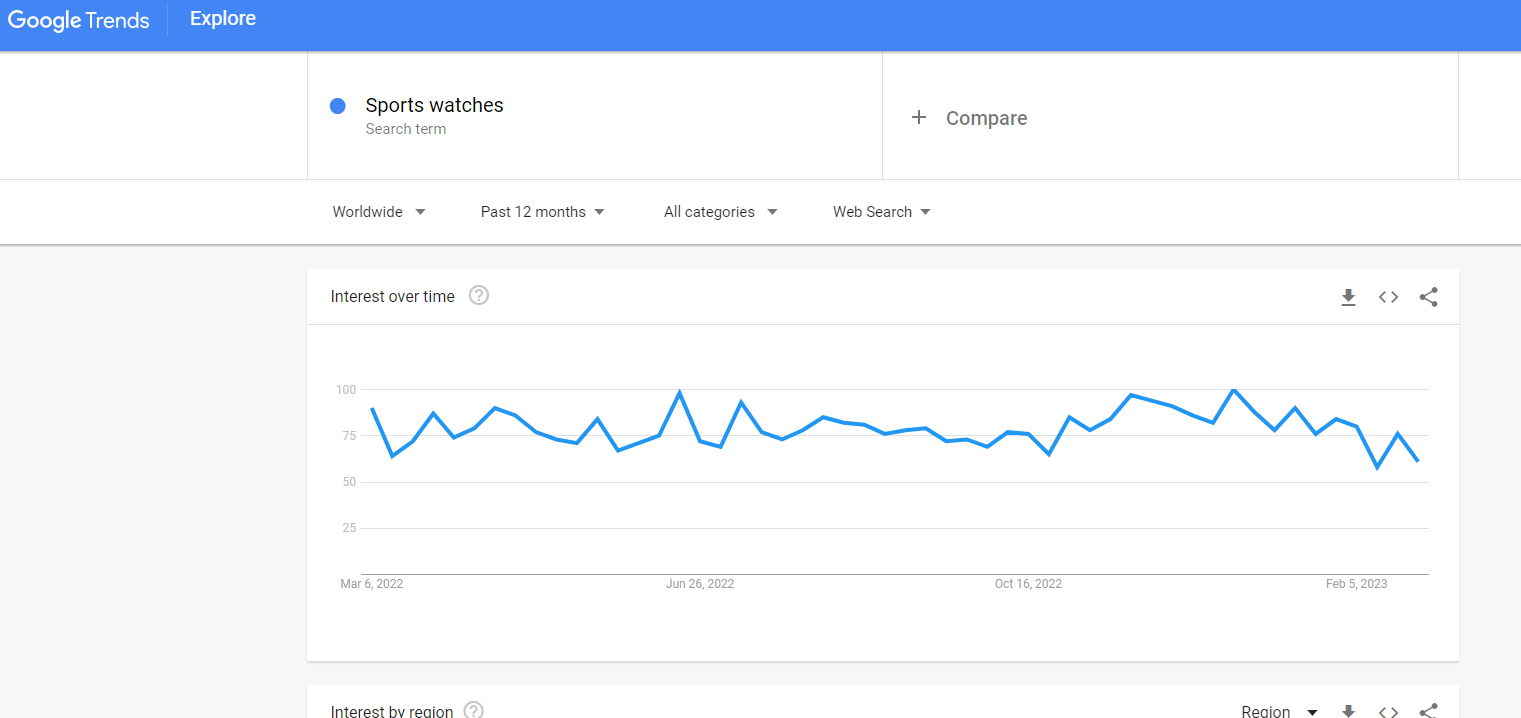Expand the Region selector dropdown
Screen dimensions: 1521x718
1279,712
